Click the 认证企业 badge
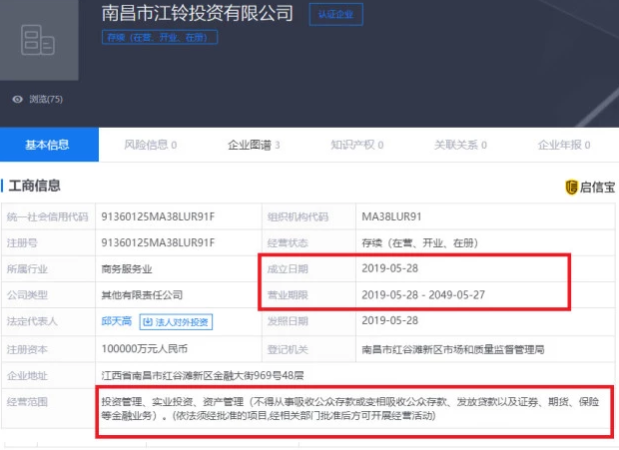619x450 pixels. pos(336,15)
